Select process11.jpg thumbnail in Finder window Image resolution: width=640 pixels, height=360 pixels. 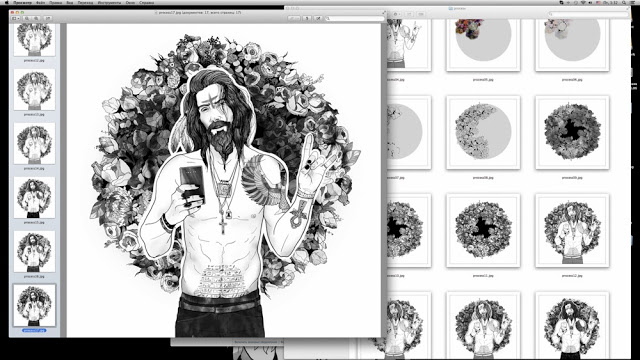tap(483, 231)
